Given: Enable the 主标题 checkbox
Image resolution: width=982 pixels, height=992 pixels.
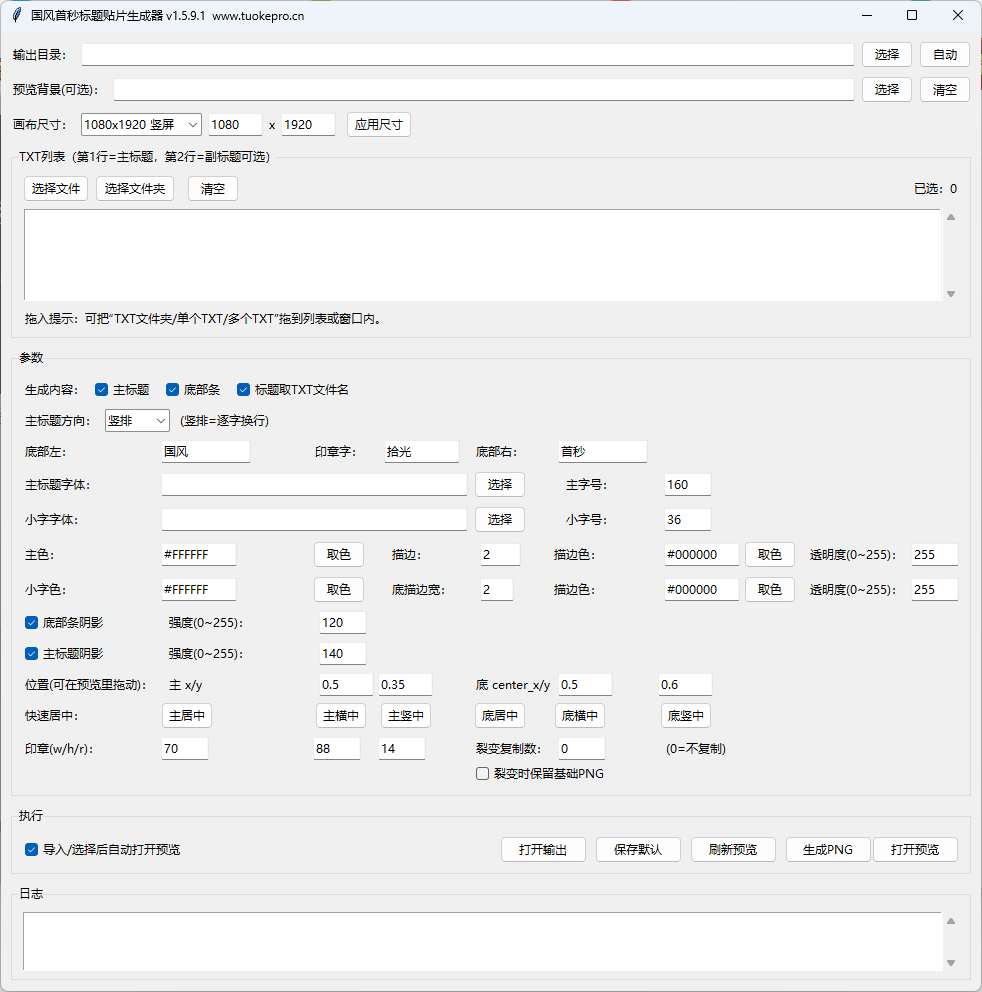Looking at the screenshot, I should (102, 390).
